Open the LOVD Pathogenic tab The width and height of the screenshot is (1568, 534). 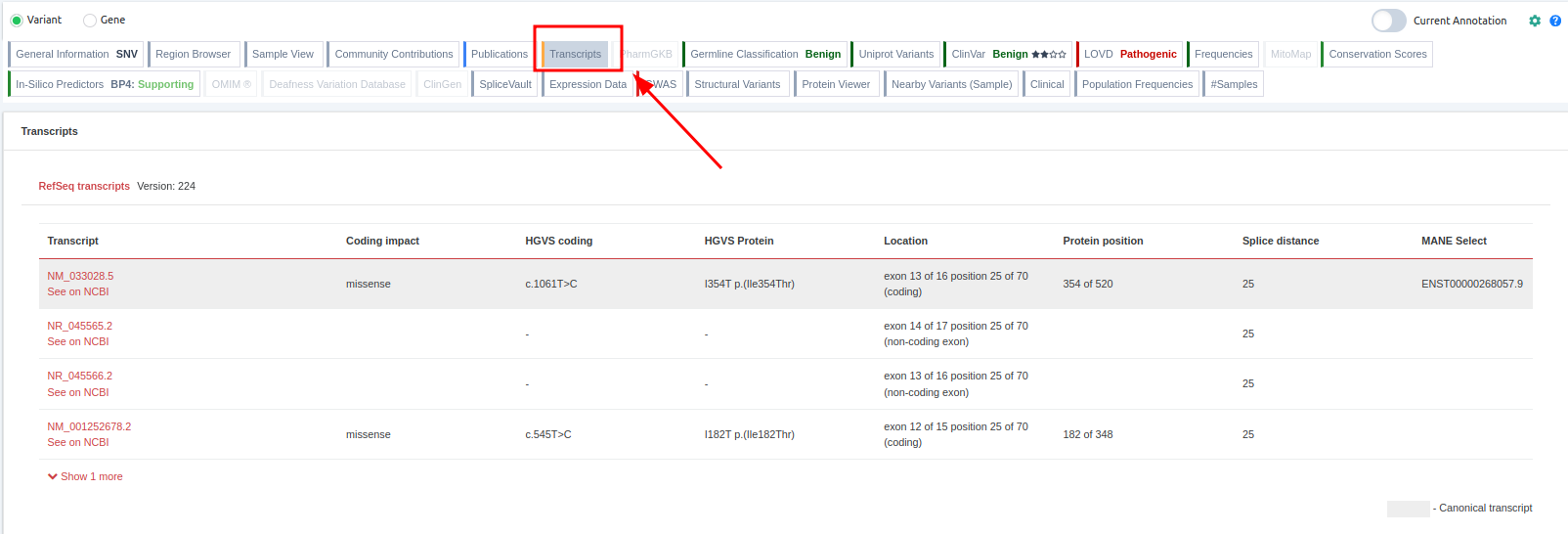coord(1130,55)
